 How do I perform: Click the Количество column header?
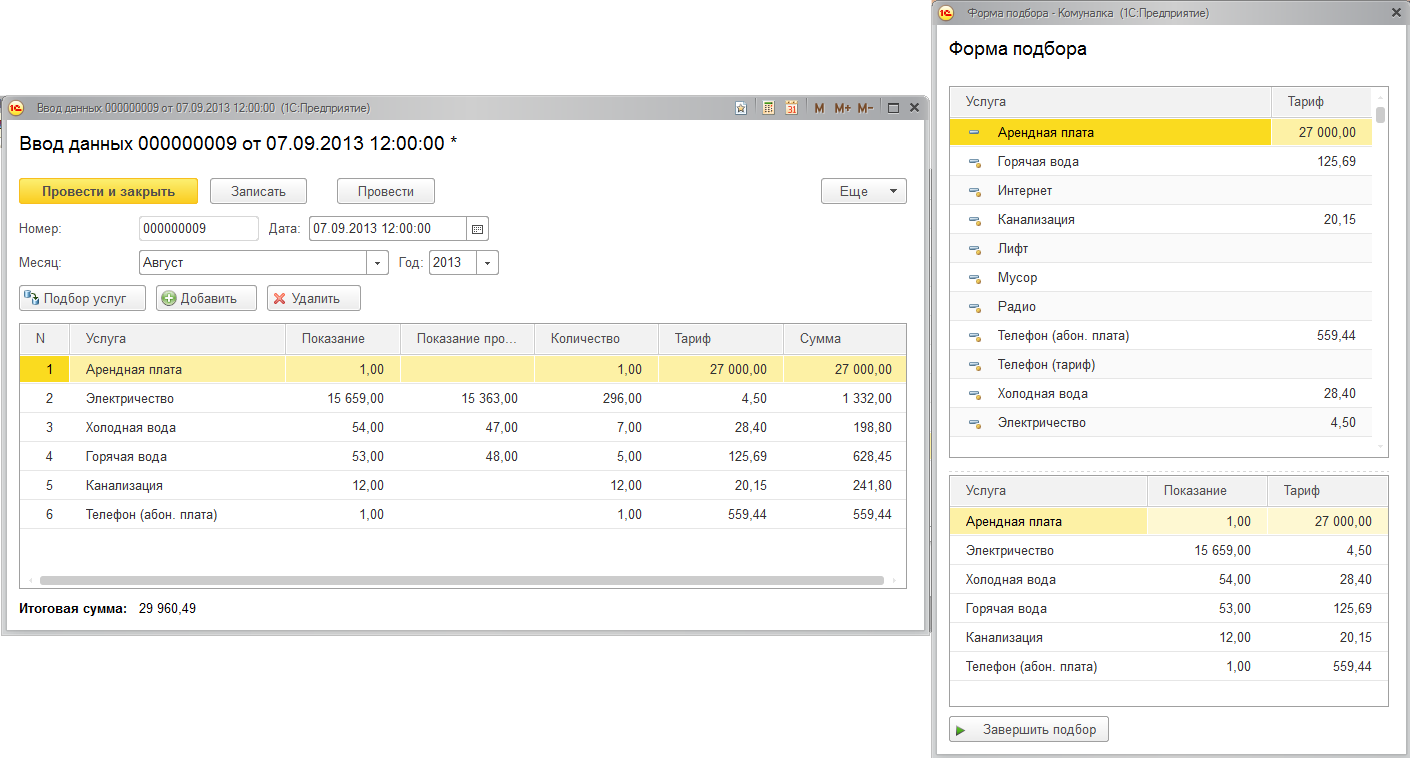tap(597, 339)
